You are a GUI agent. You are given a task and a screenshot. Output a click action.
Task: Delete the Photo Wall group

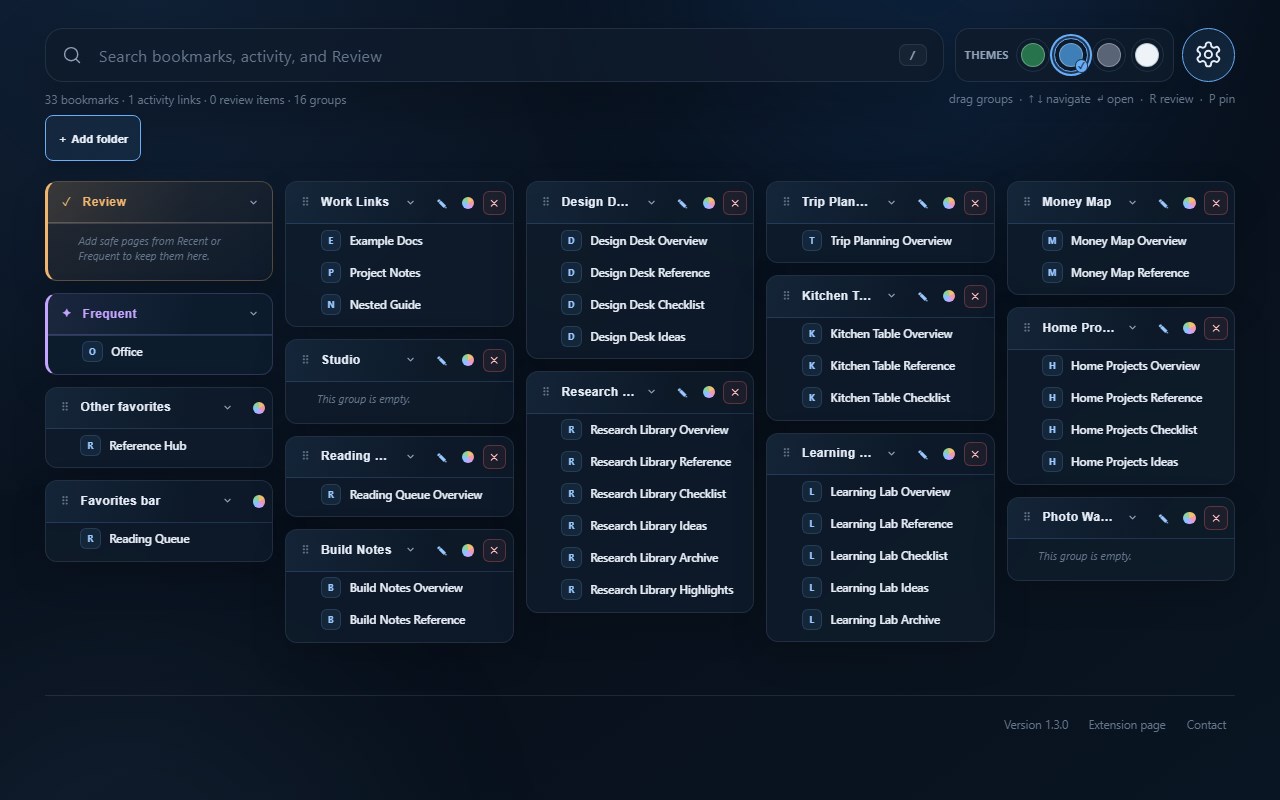1216,518
